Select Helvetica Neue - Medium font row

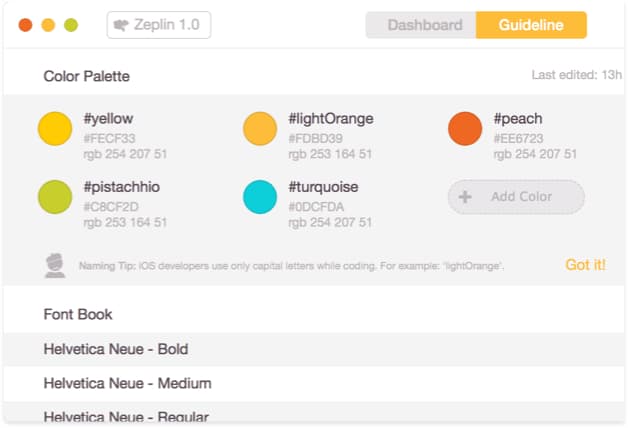point(314,384)
